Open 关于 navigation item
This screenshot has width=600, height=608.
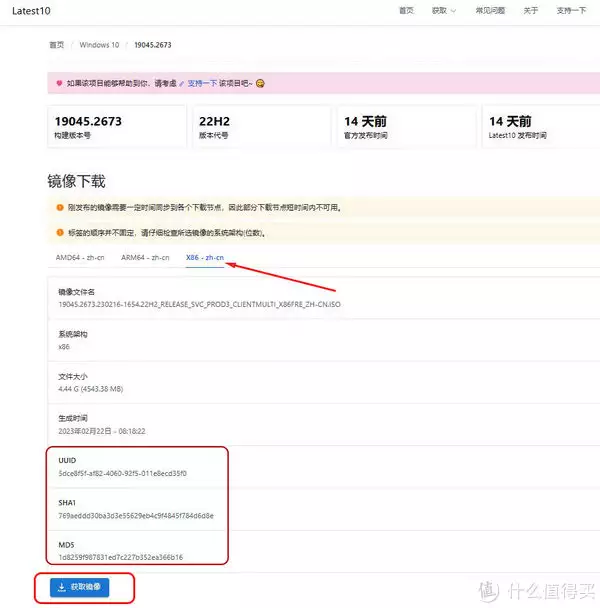click(531, 10)
